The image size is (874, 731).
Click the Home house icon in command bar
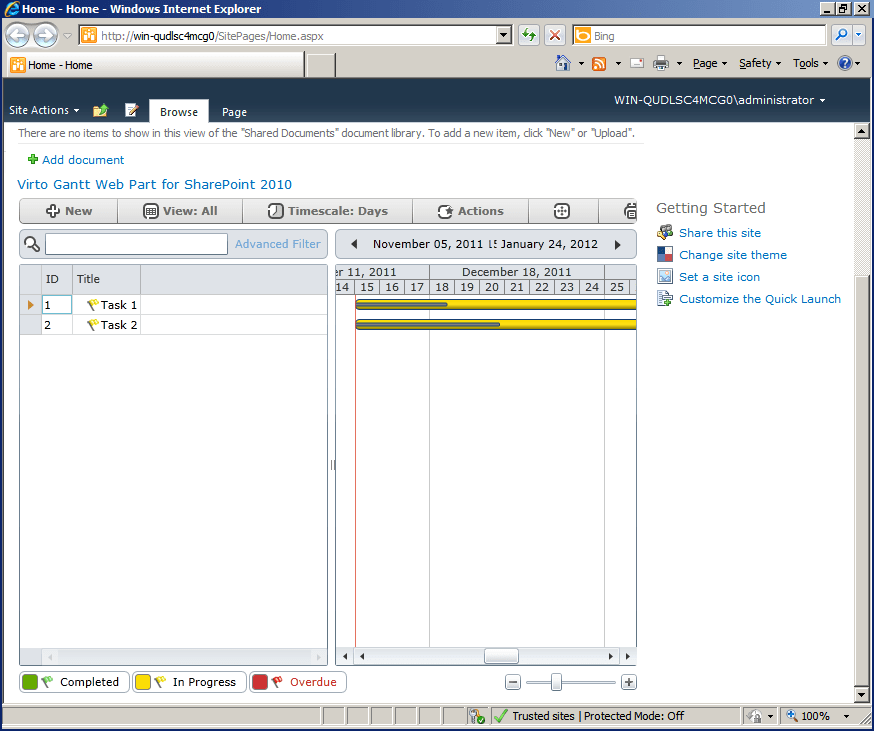click(x=563, y=63)
